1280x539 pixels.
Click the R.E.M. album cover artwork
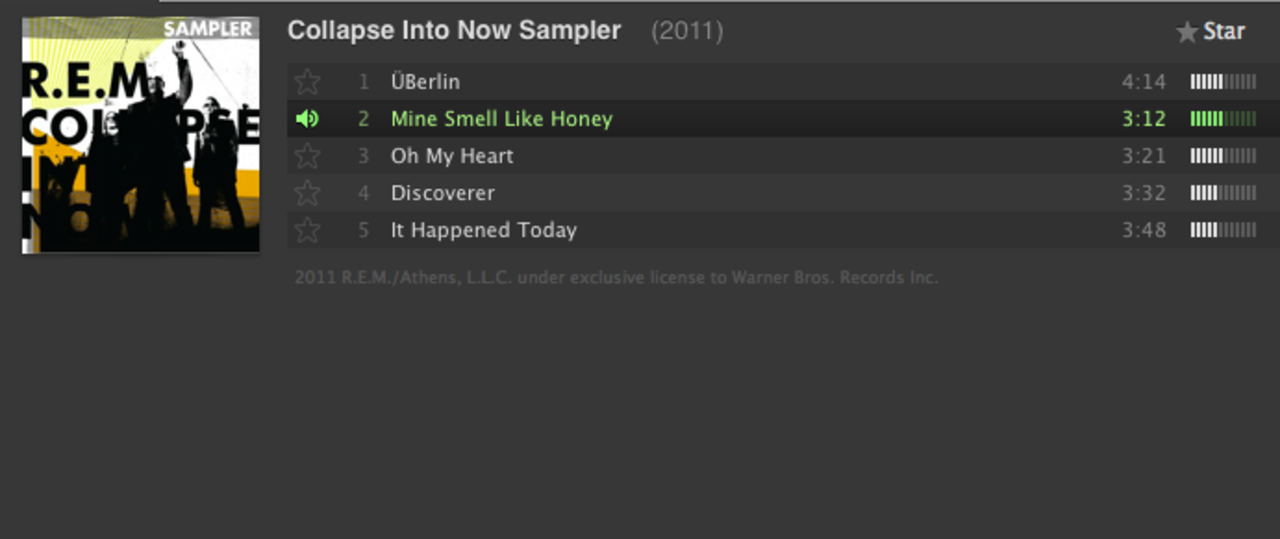141,135
